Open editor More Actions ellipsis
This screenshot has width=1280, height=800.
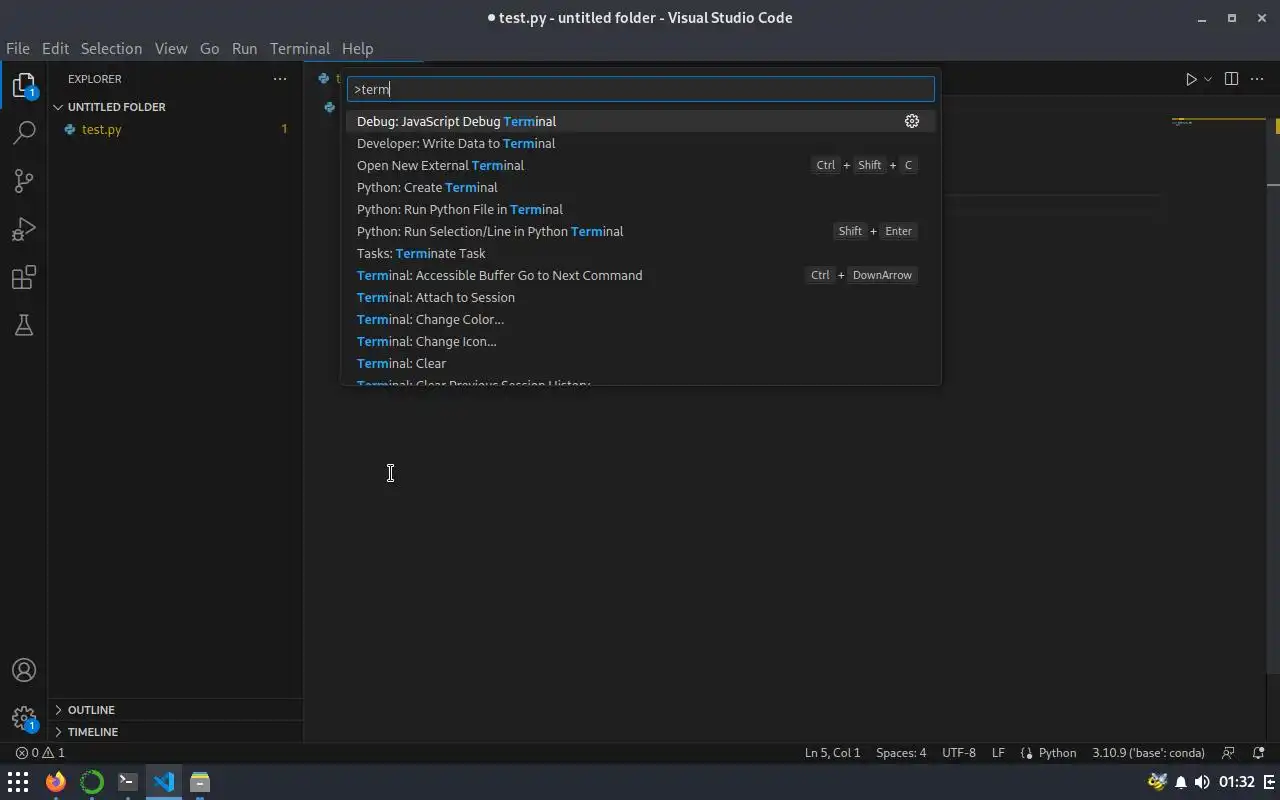click(x=1259, y=79)
